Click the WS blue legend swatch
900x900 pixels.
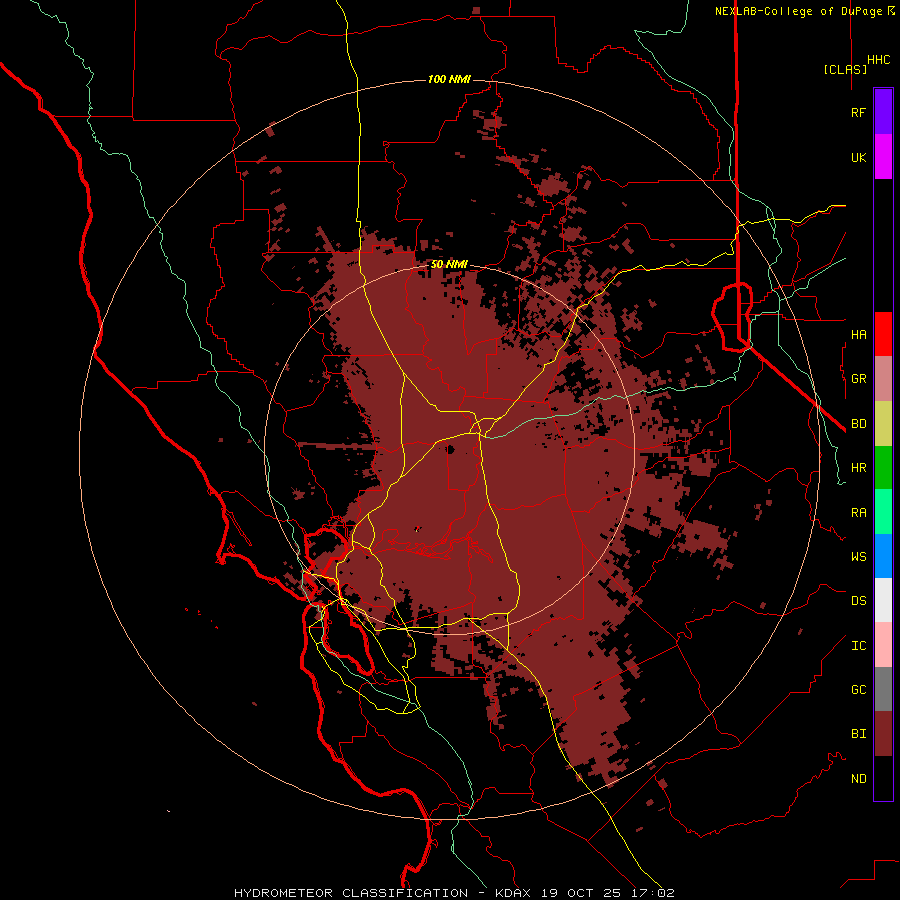[x=883, y=556]
